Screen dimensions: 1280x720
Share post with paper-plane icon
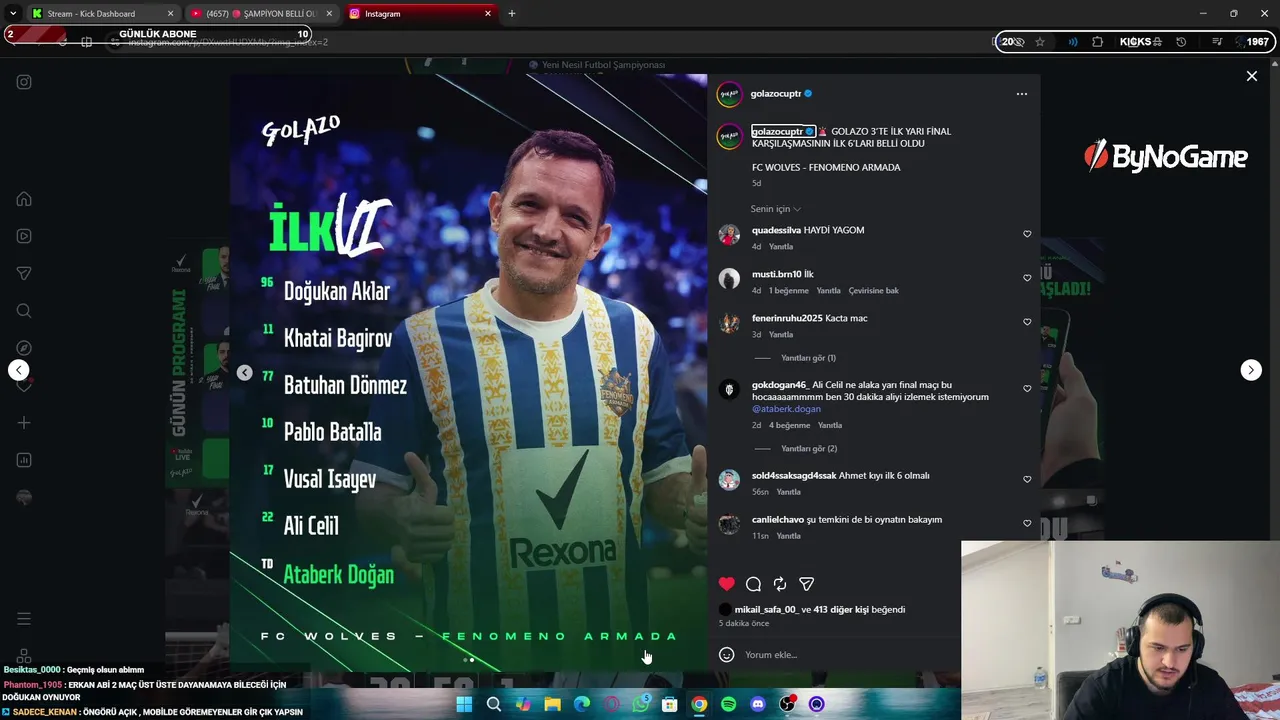pyautogui.click(x=806, y=584)
